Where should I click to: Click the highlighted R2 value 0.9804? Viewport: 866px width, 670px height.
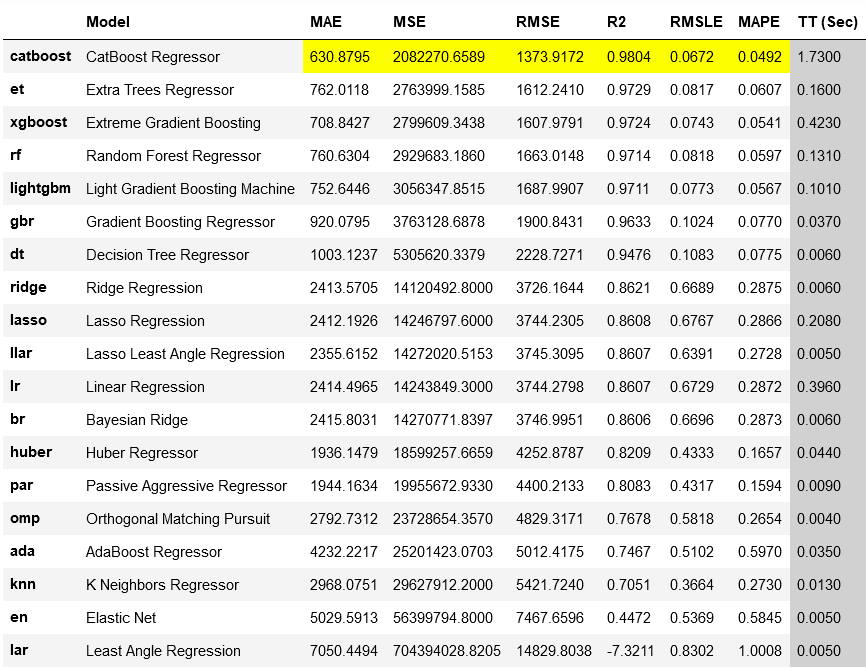click(x=629, y=57)
